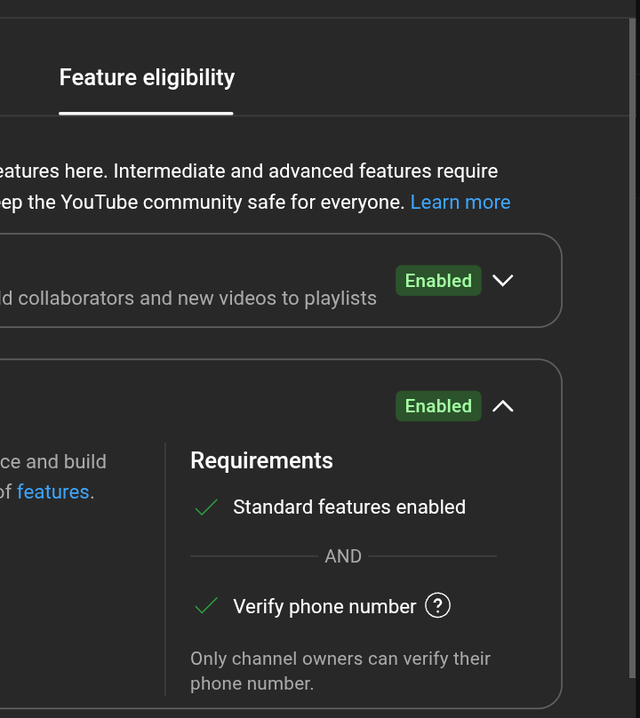
Task: Click the checkmark beside Verify phone number
Action: coord(206,607)
